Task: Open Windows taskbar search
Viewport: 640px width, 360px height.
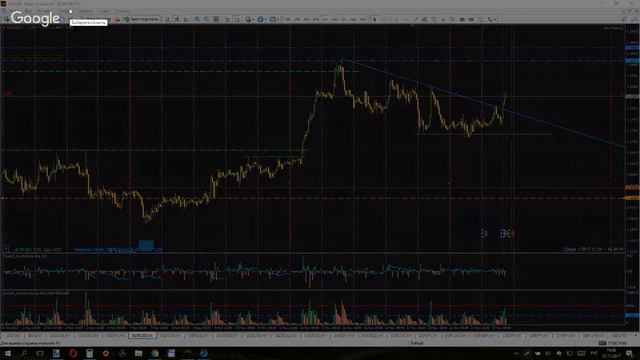Action: pos(24,353)
